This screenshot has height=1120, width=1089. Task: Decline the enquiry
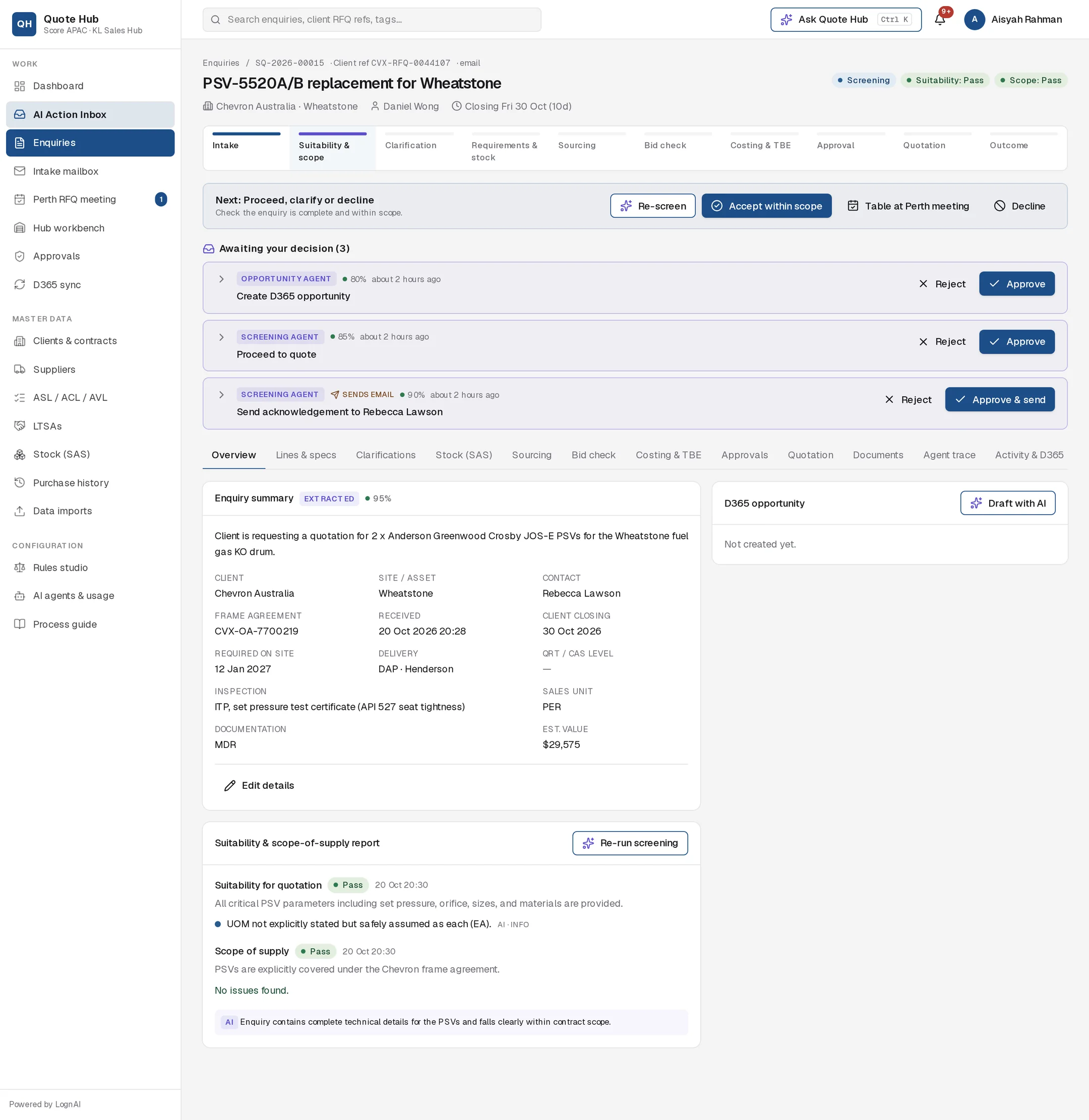point(1020,206)
